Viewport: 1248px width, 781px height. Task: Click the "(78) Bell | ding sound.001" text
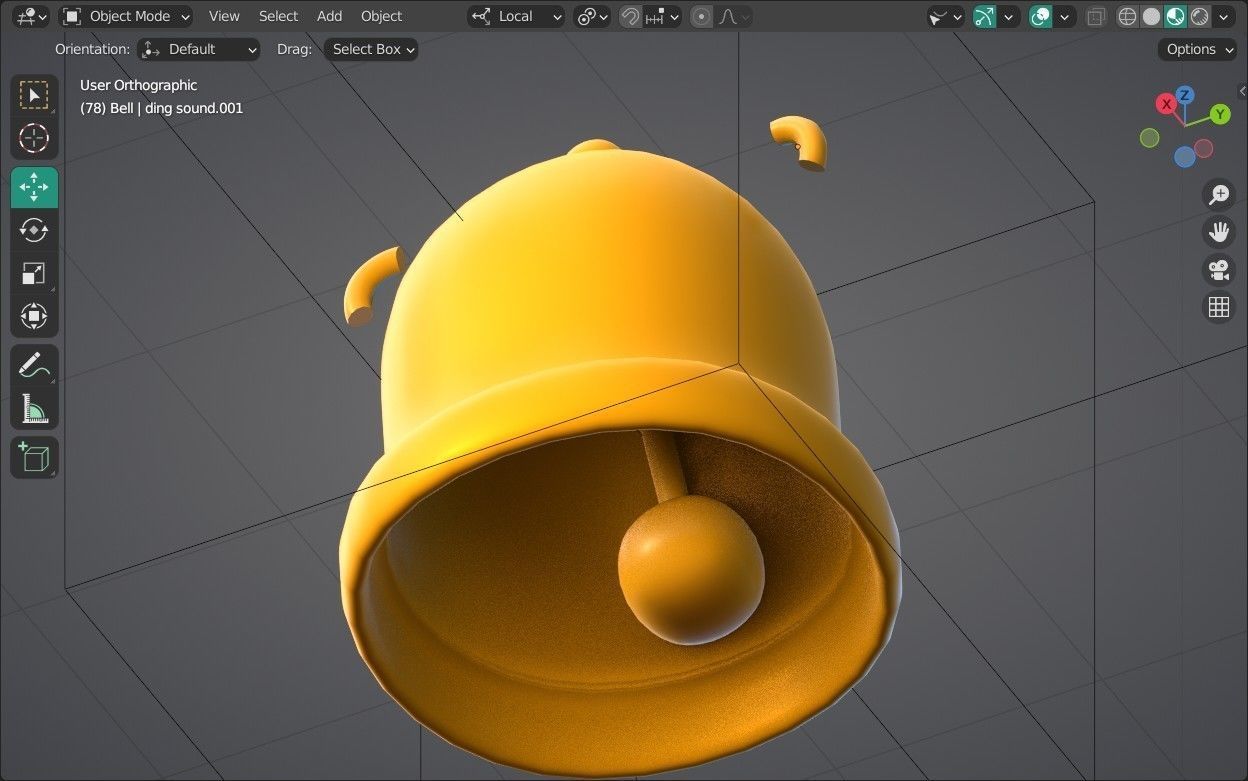(161, 108)
